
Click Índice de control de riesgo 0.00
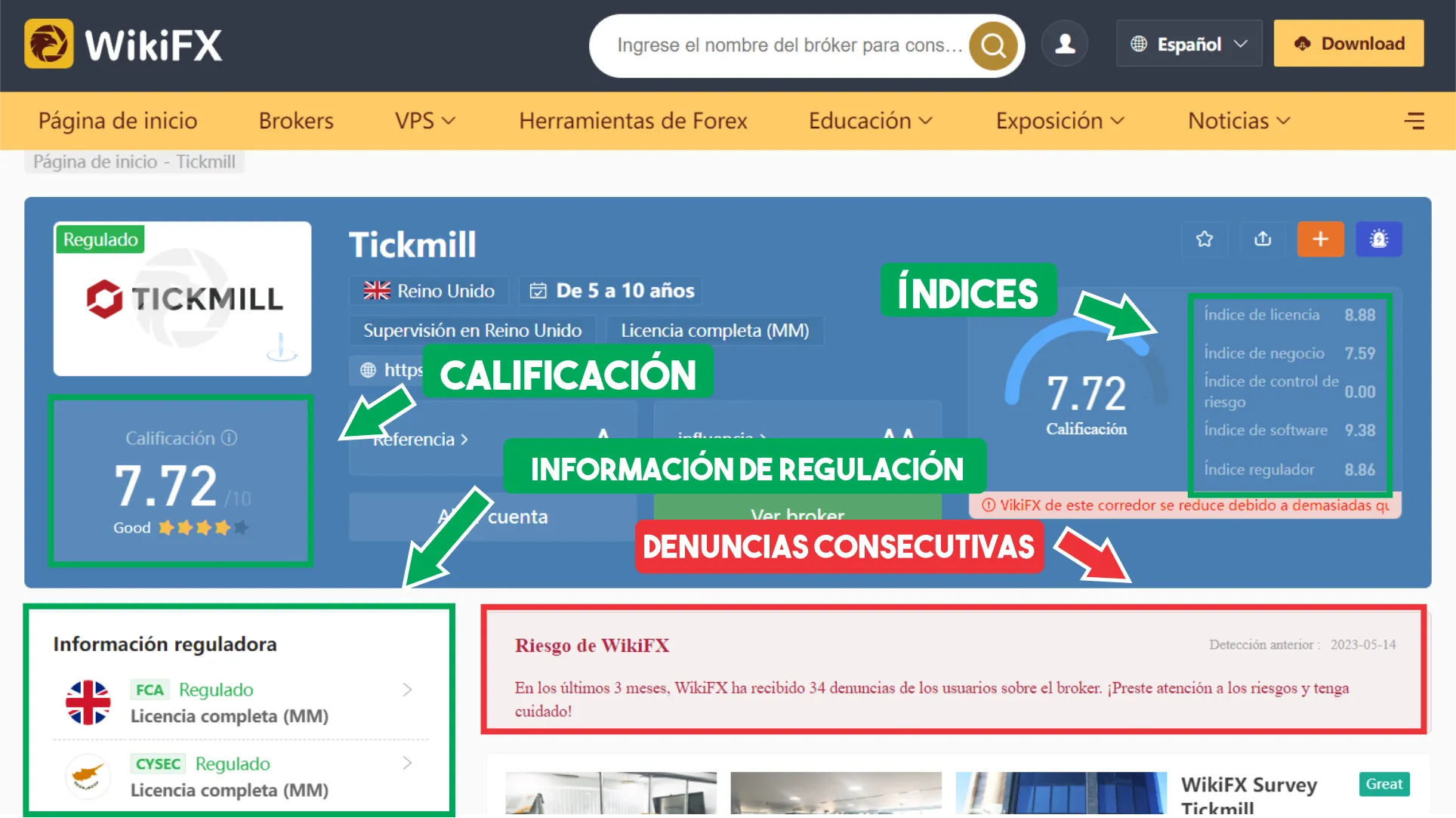[x=1290, y=391]
